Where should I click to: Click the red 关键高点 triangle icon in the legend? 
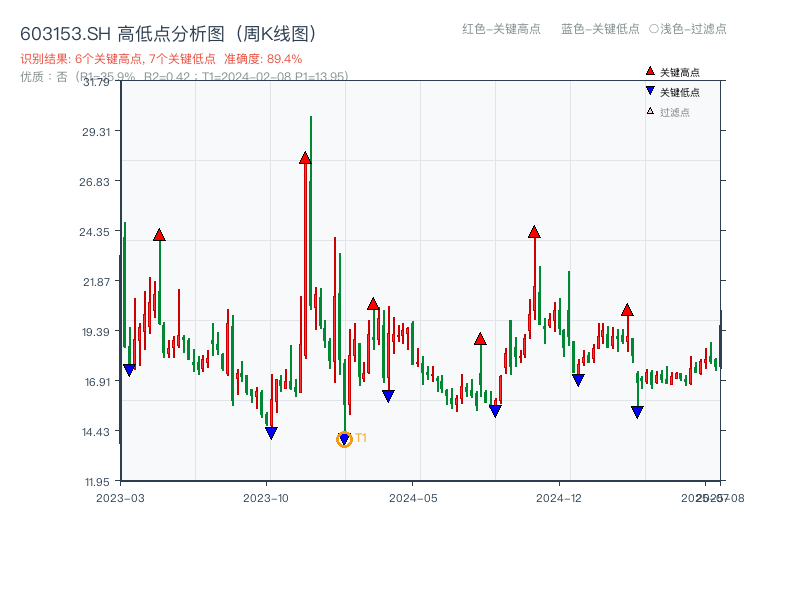pyautogui.click(x=648, y=70)
